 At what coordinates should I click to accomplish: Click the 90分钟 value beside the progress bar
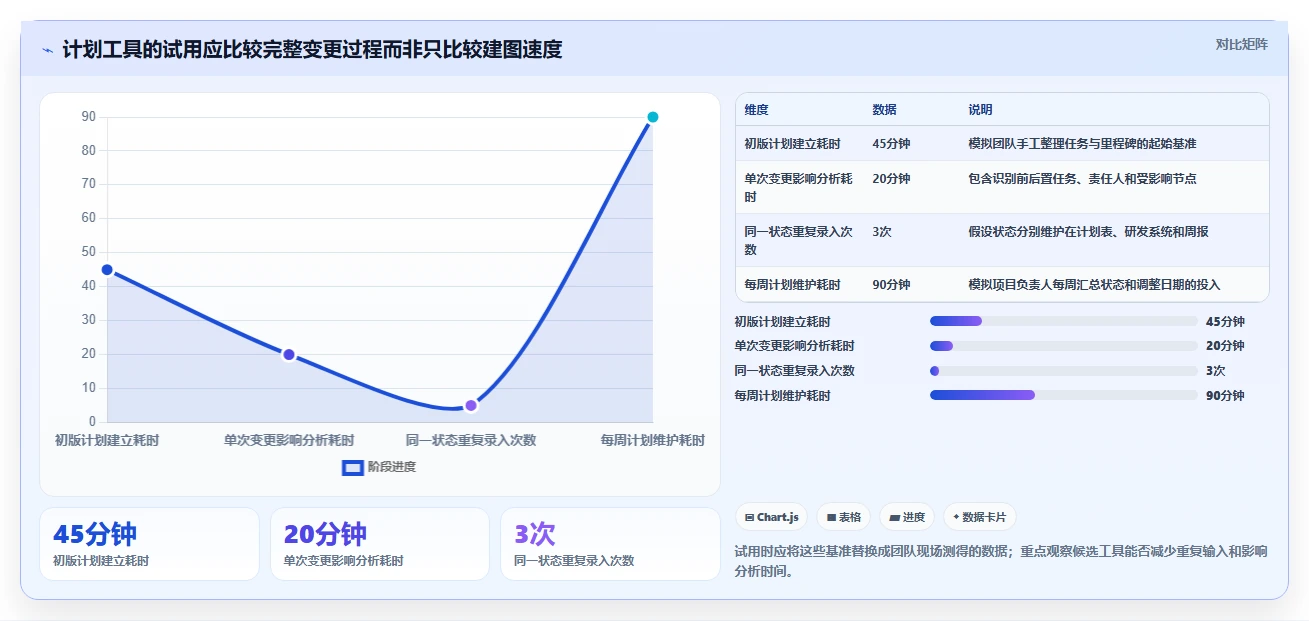[x=1225, y=396]
